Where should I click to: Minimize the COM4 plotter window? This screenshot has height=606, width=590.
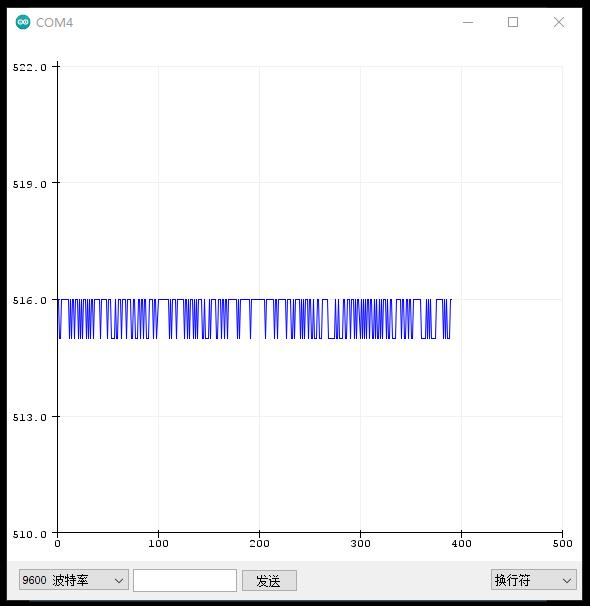click(x=468, y=22)
